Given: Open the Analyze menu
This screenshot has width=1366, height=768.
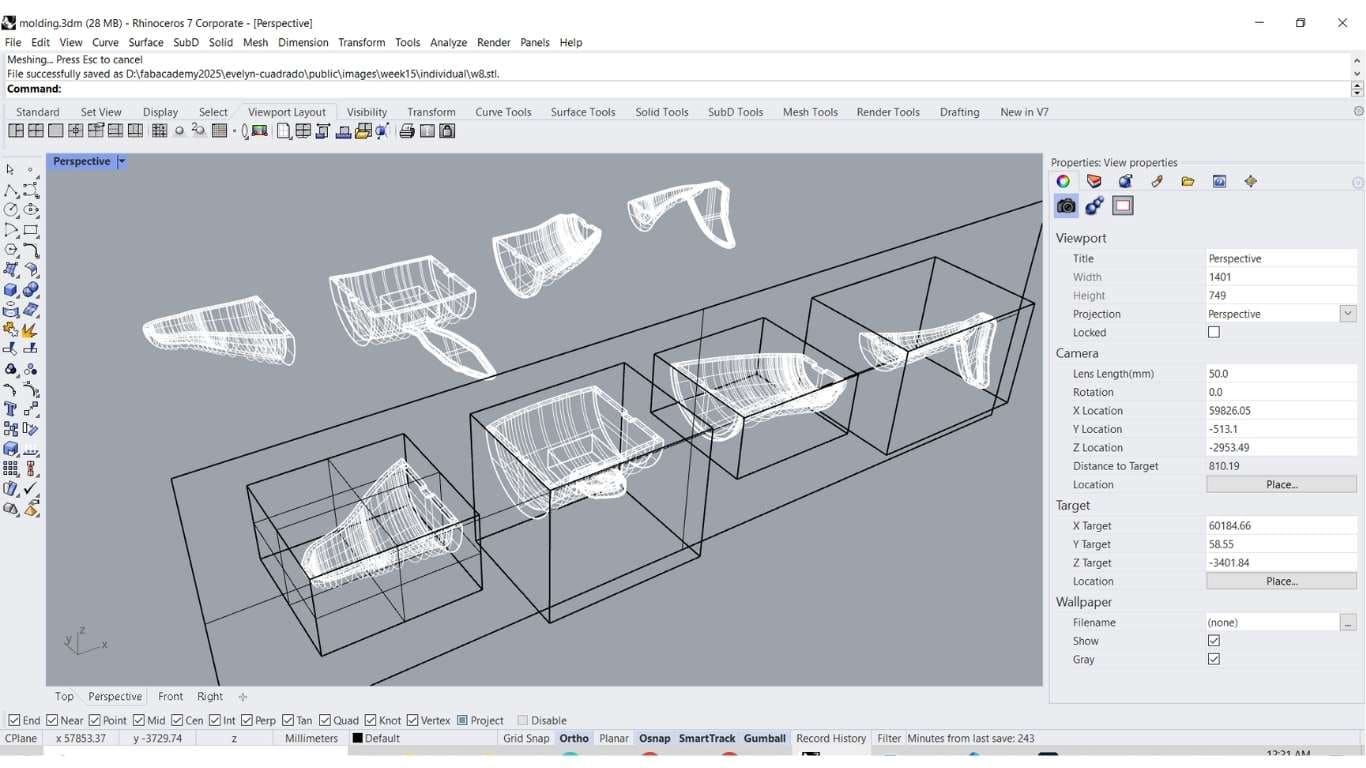Looking at the screenshot, I should pyautogui.click(x=449, y=42).
